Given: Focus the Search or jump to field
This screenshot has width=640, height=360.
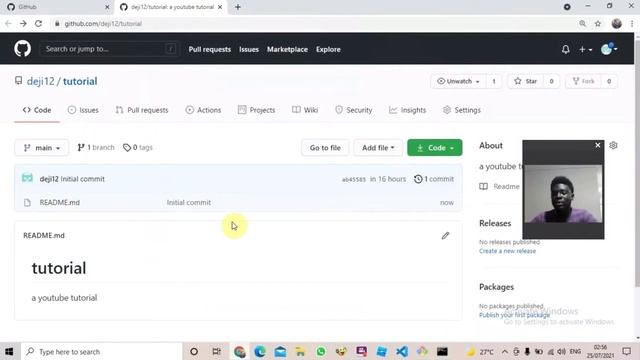Looking at the screenshot, I should click(x=109, y=49).
